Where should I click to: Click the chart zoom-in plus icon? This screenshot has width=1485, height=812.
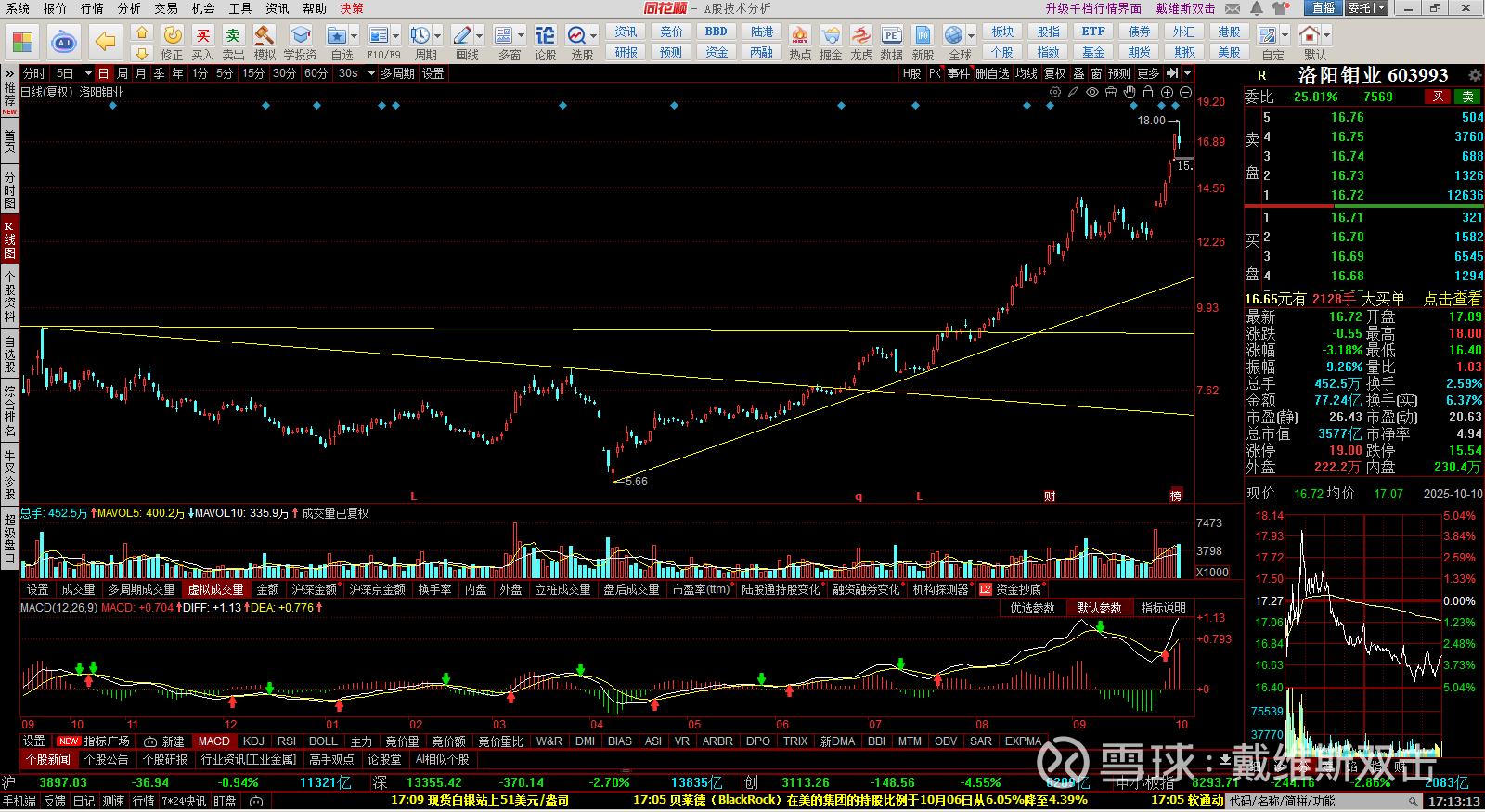1167,93
